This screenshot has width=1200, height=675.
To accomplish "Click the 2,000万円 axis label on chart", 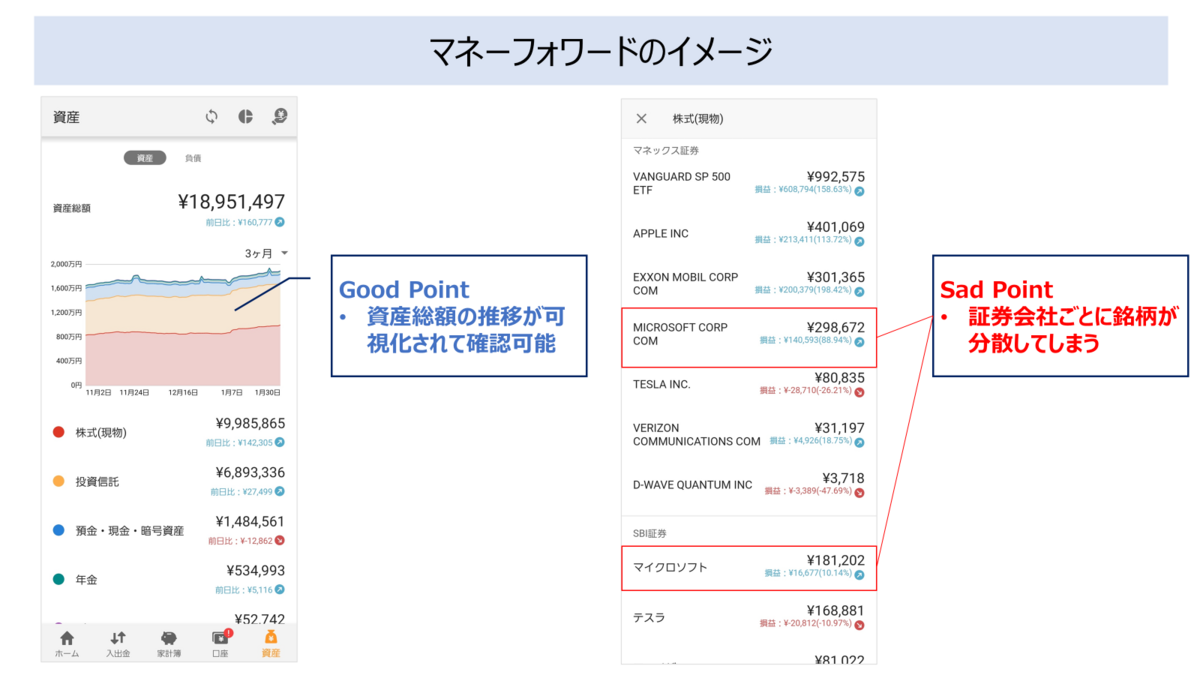I will [67, 264].
